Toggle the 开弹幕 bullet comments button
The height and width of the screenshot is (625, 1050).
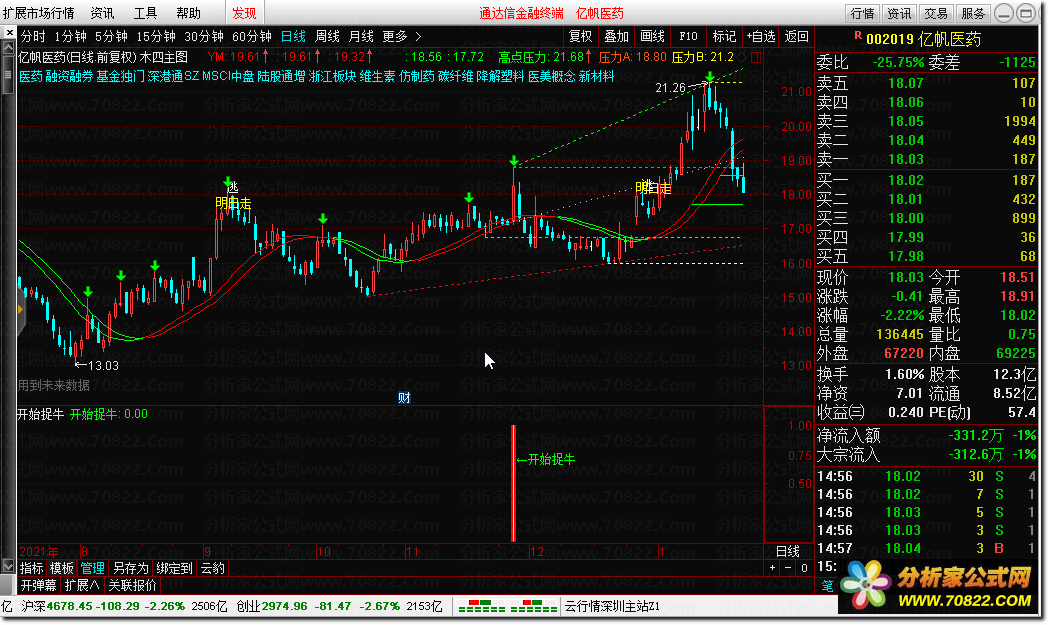click(38, 585)
